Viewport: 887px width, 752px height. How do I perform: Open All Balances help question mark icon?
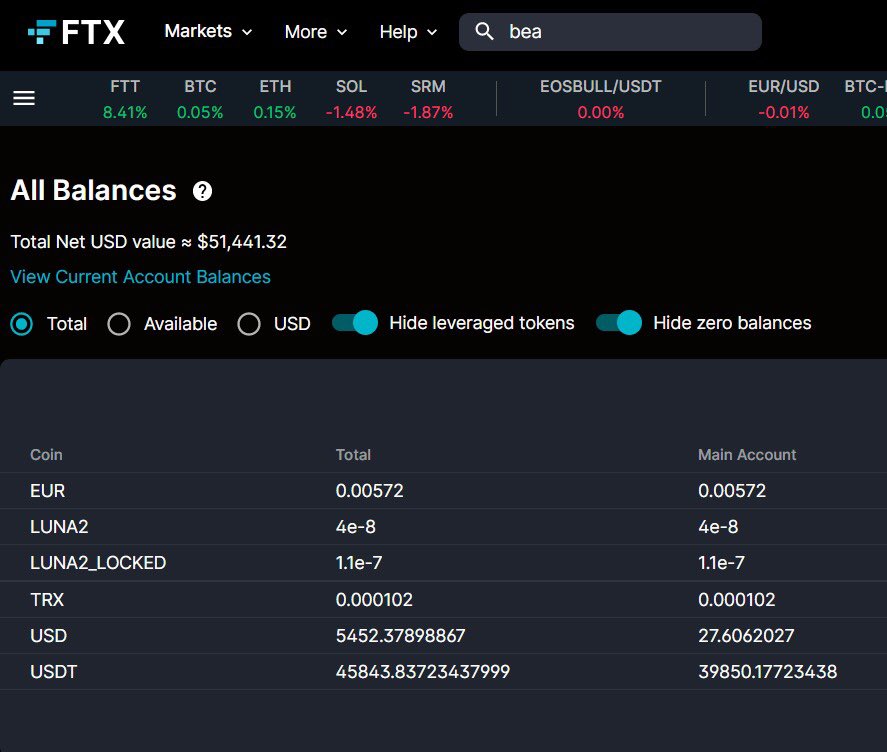(203, 191)
